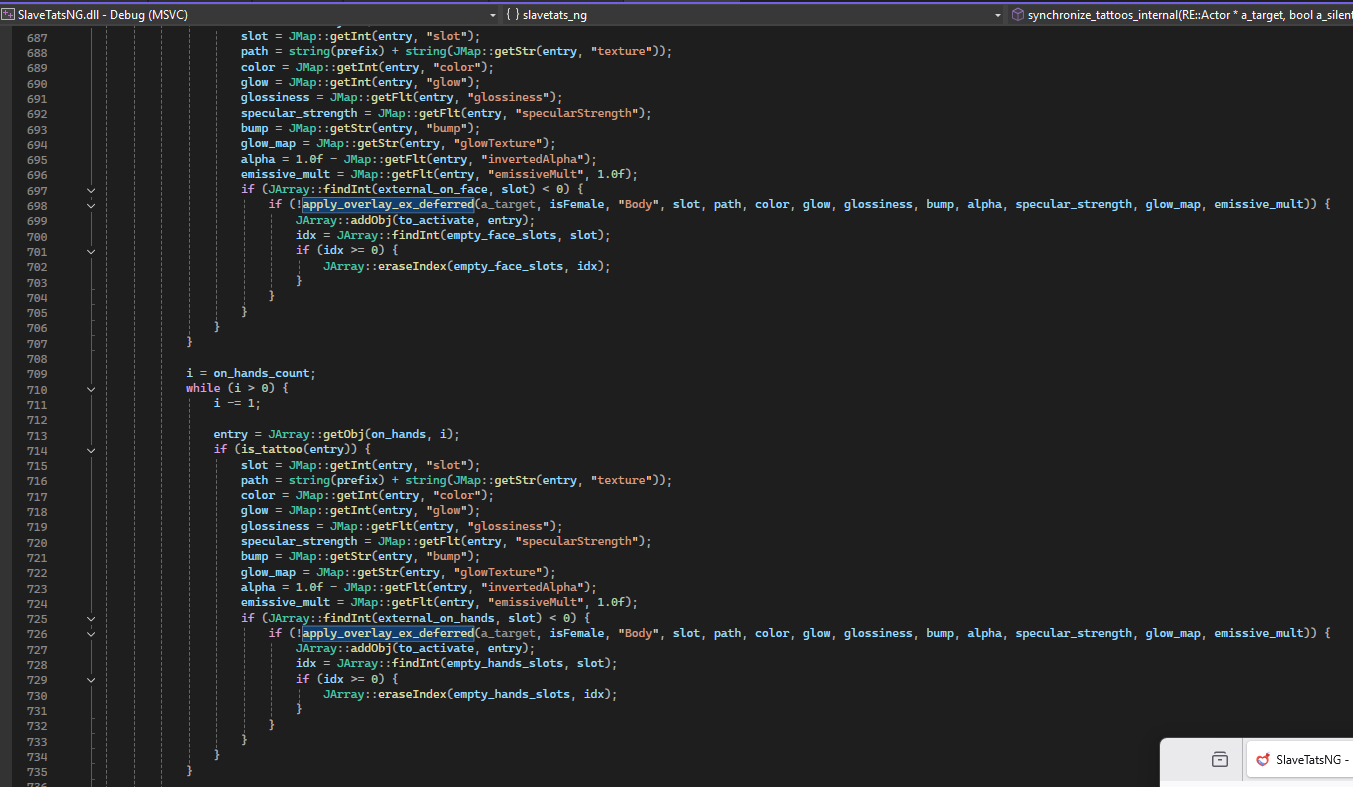The height and width of the screenshot is (787, 1353).
Task: Click line number 709 in the margin
Action: click(36, 374)
